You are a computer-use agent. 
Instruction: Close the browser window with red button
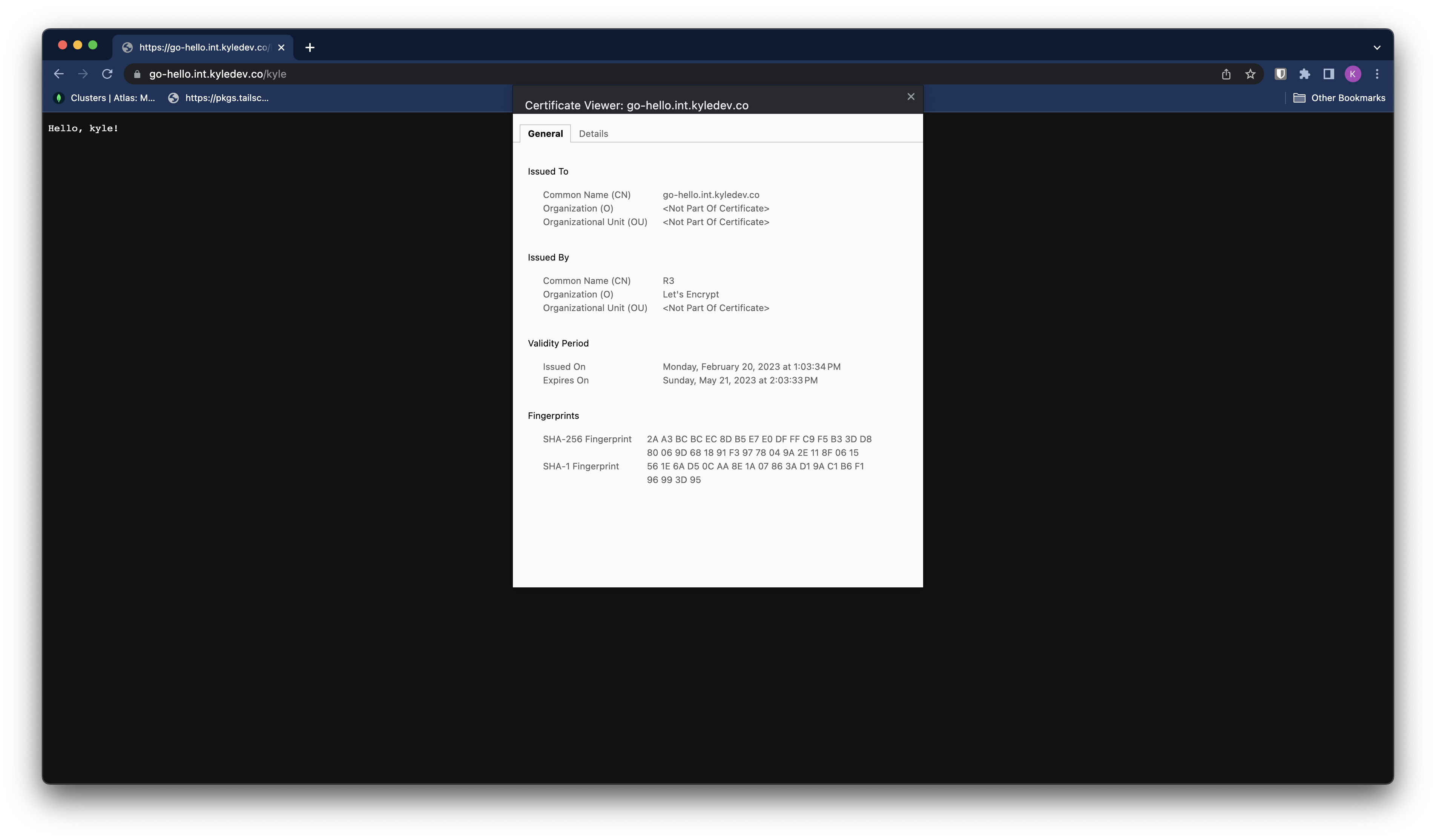pyautogui.click(x=63, y=45)
